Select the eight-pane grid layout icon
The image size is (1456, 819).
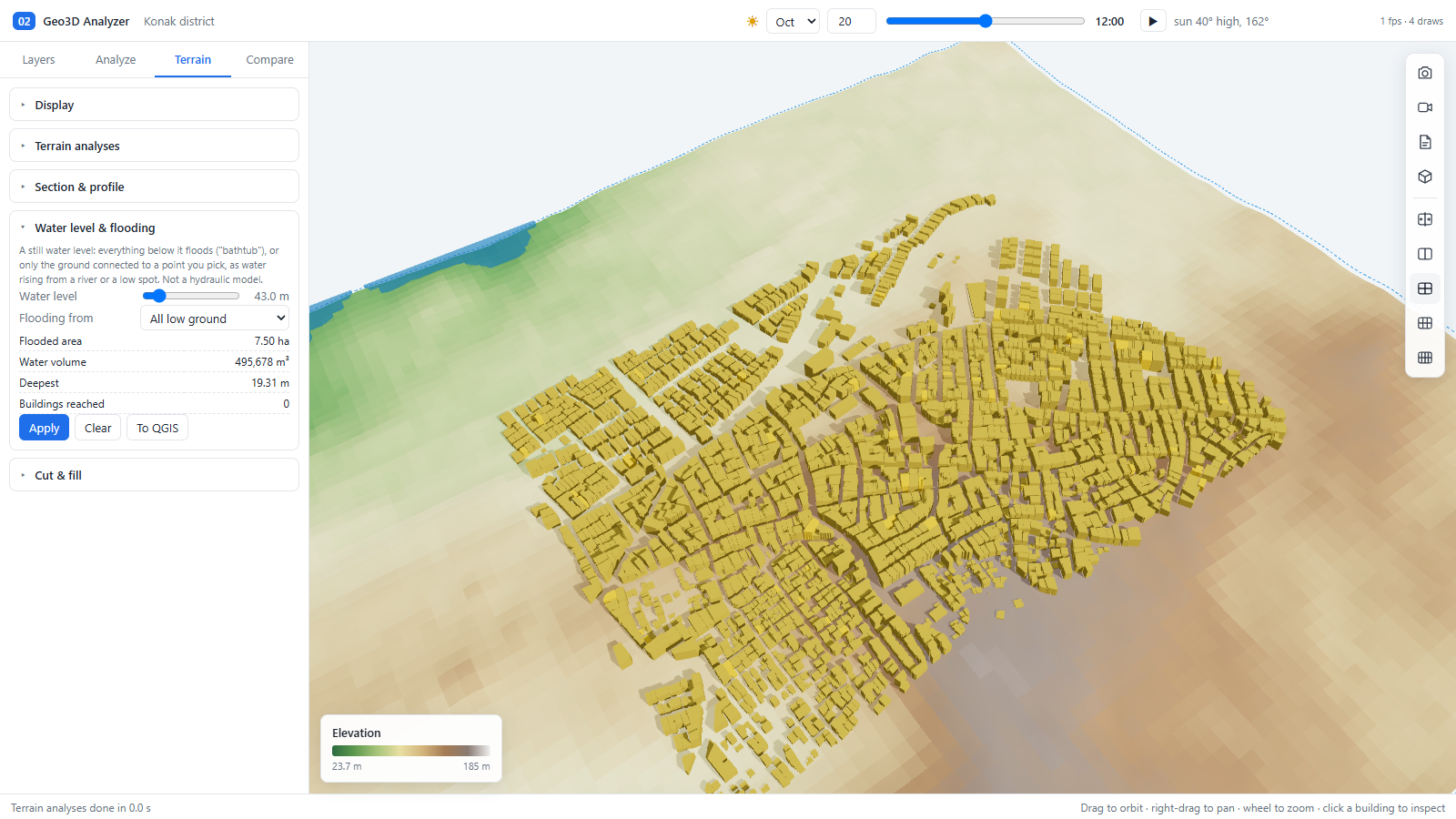click(1425, 358)
